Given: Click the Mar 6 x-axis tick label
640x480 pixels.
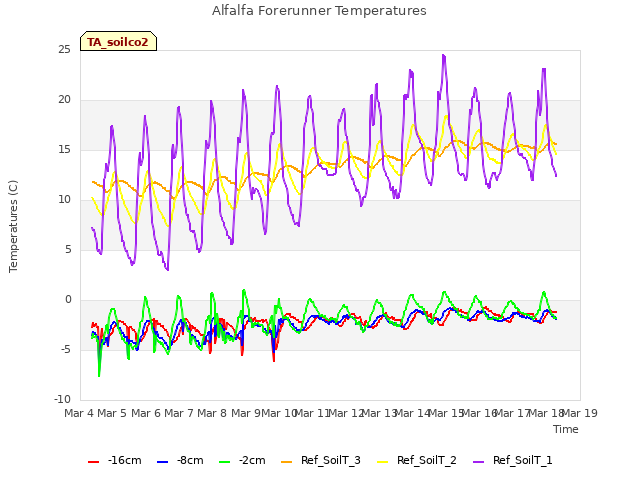Looking at the screenshot, I should [x=146, y=413].
